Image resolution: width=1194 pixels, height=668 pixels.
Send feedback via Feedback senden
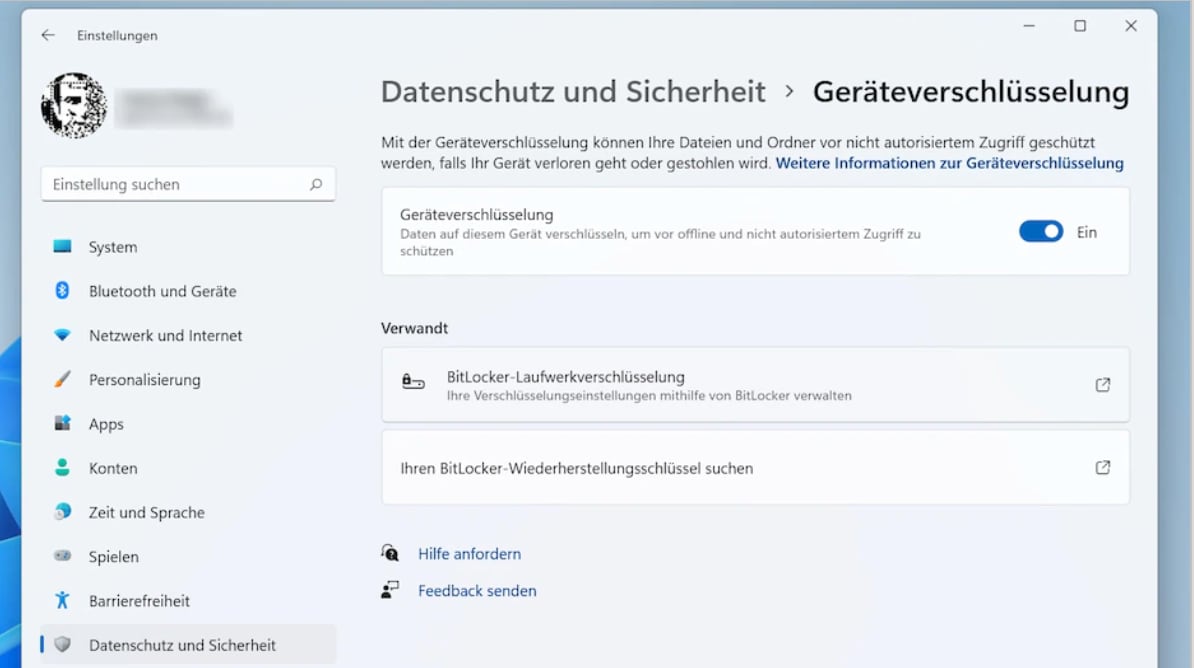477,590
